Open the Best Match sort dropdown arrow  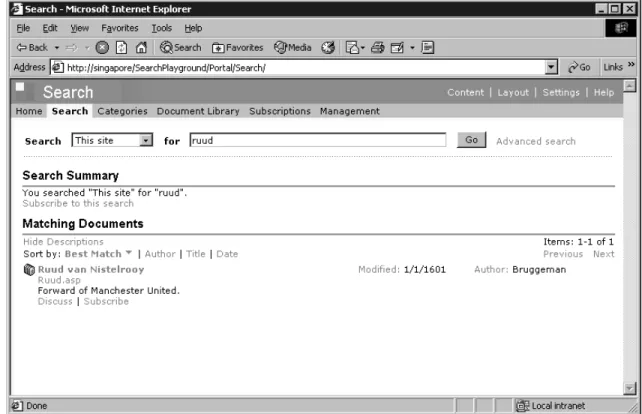129,253
